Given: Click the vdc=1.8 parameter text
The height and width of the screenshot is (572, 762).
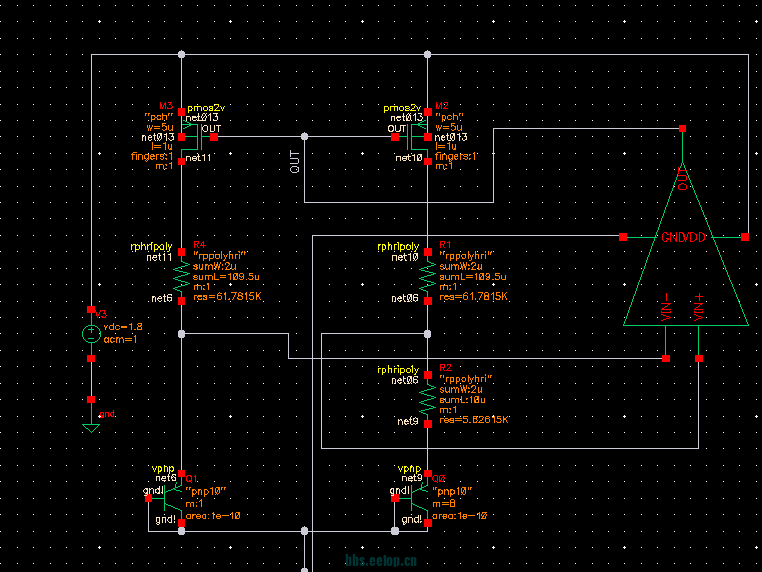Looking at the screenshot, I should tap(121, 327).
